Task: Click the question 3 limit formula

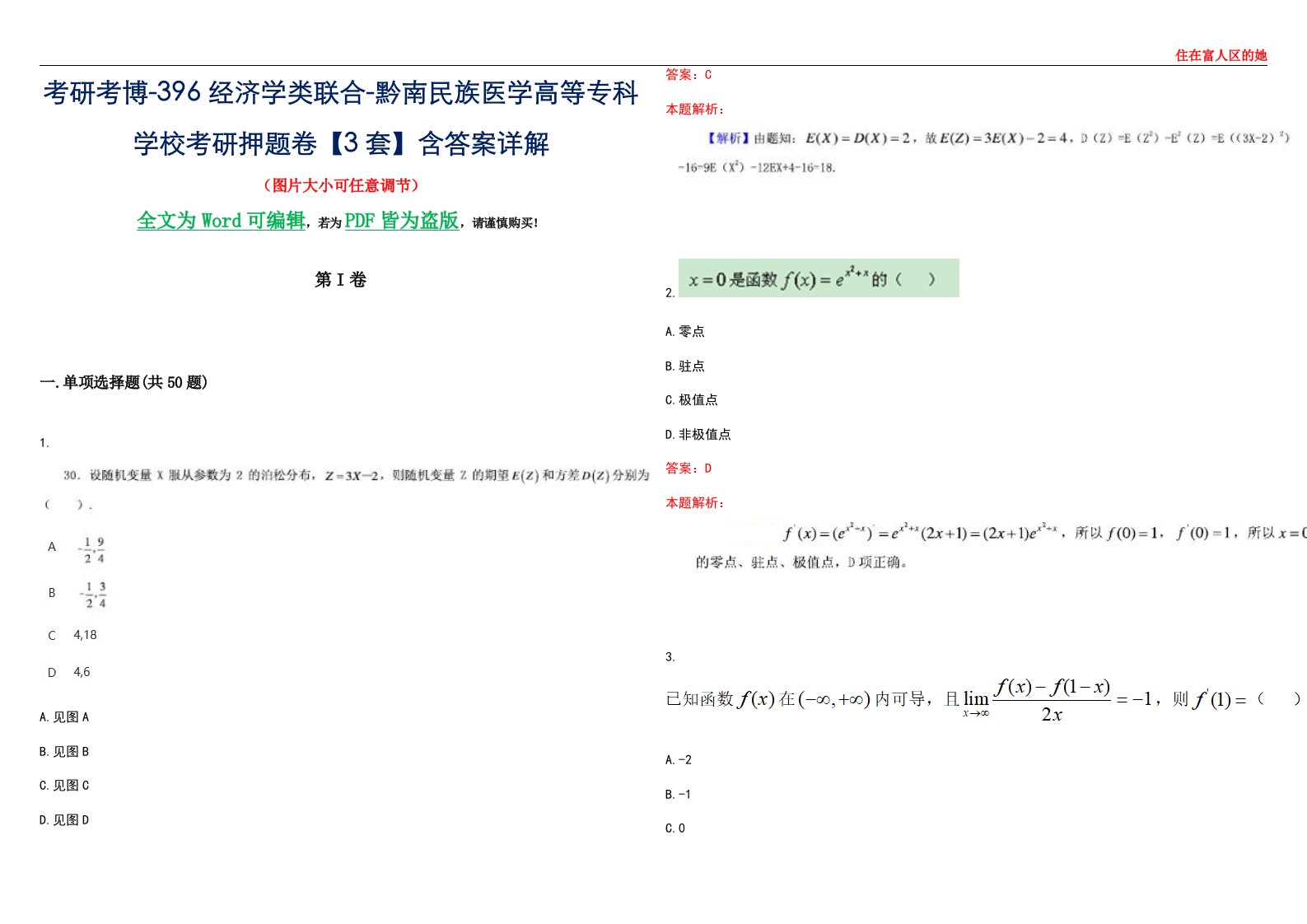Action: pos(983,700)
